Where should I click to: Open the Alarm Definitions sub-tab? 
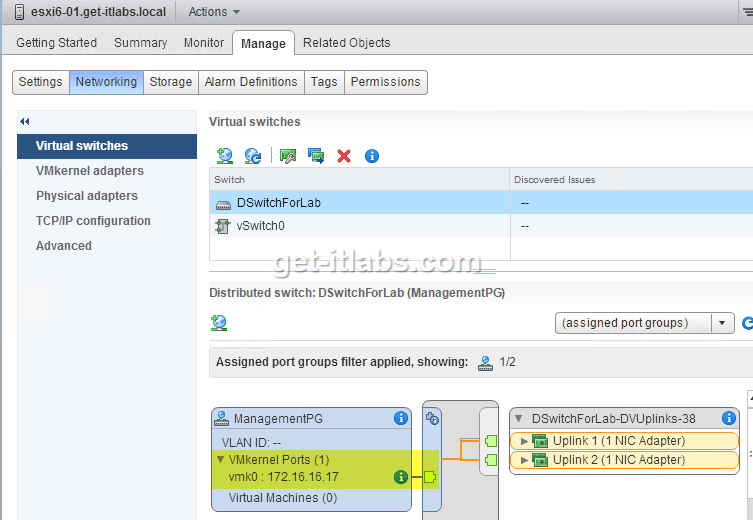251,82
